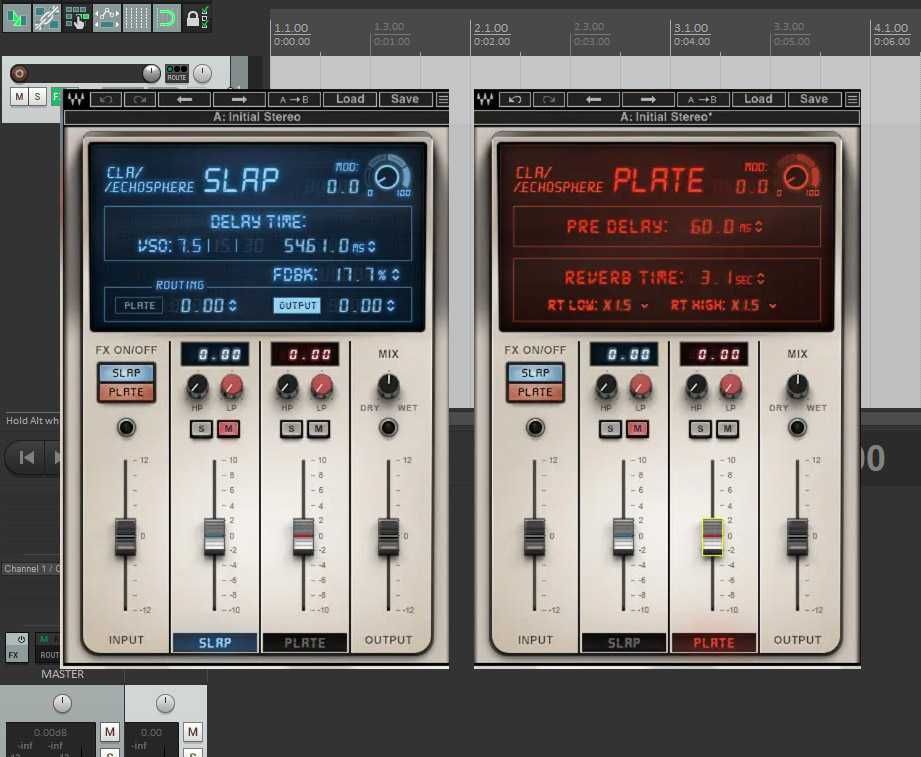Viewport: 921px width, 757px height.
Task: Toggle REAPER grid lines toolbar icon
Action: click(136, 18)
